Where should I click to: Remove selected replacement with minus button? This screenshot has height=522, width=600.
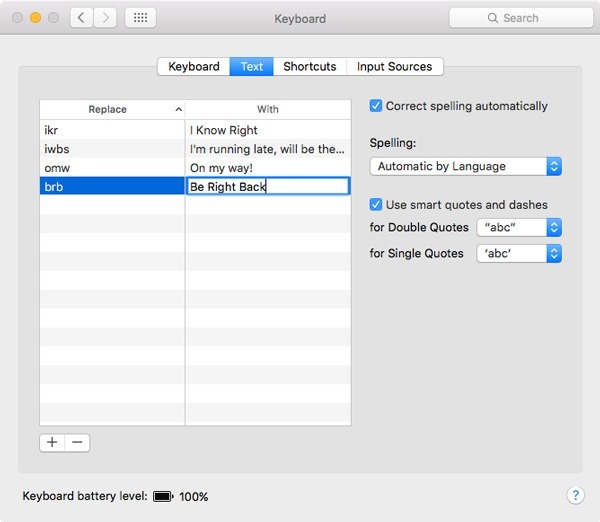pos(77,442)
